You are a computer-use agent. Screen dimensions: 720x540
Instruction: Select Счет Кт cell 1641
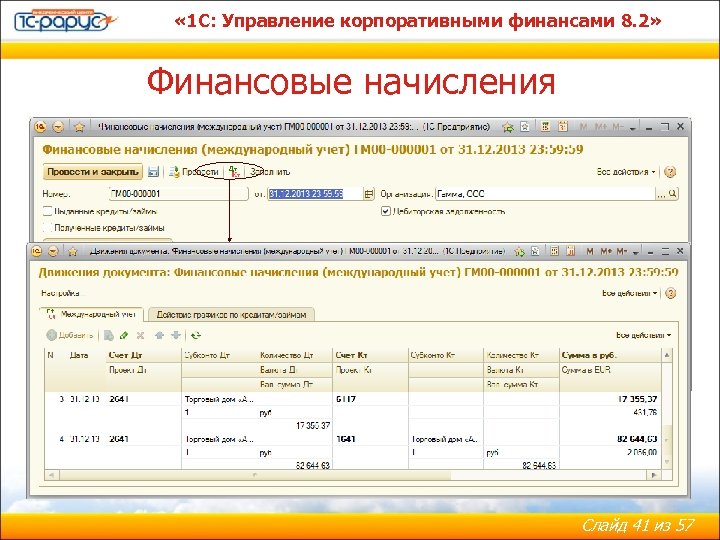(x=371, y=439)
